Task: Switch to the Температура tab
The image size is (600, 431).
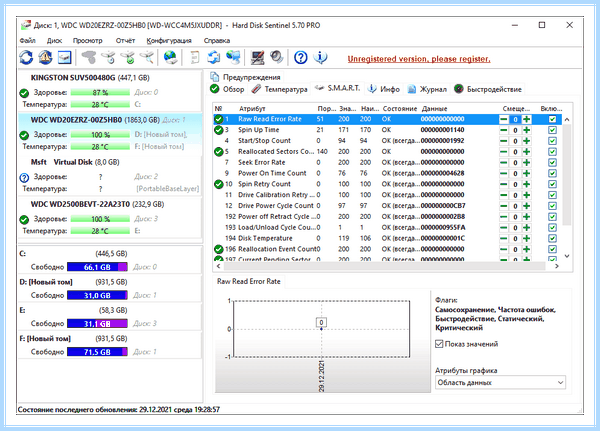Action: click(x=280, y=89)
